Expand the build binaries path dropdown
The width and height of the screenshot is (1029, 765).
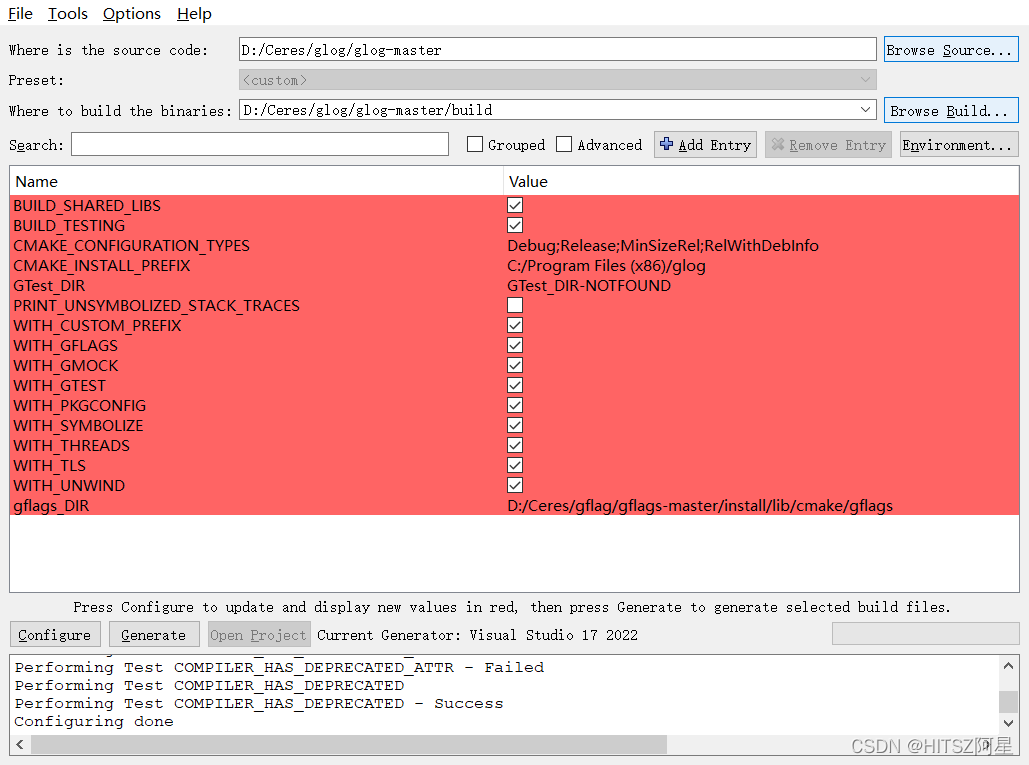pos(866,110)
